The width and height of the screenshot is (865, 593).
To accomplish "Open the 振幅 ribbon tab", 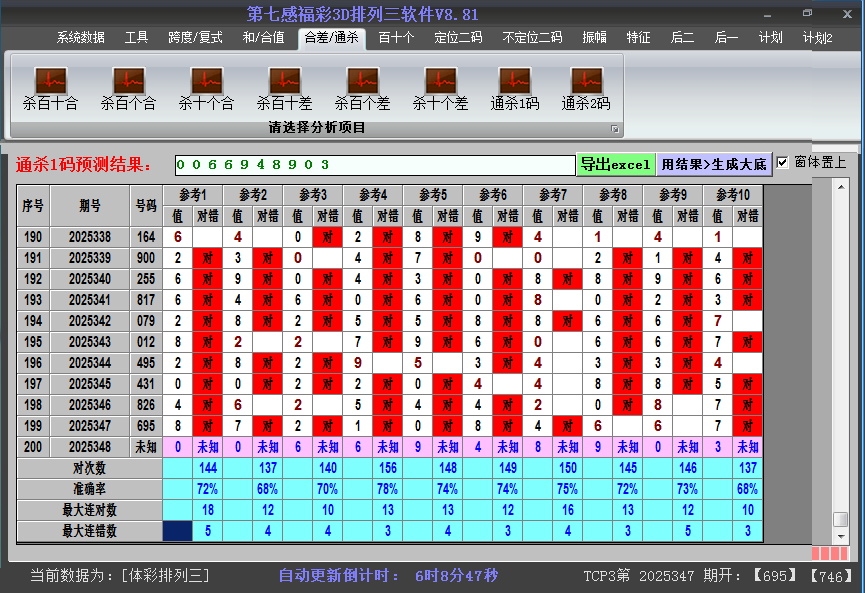I will [x=595, y=38].
